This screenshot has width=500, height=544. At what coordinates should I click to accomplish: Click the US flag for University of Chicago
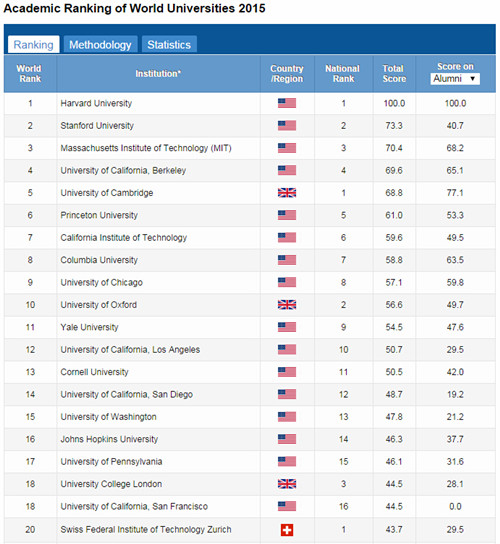[287, 282]
